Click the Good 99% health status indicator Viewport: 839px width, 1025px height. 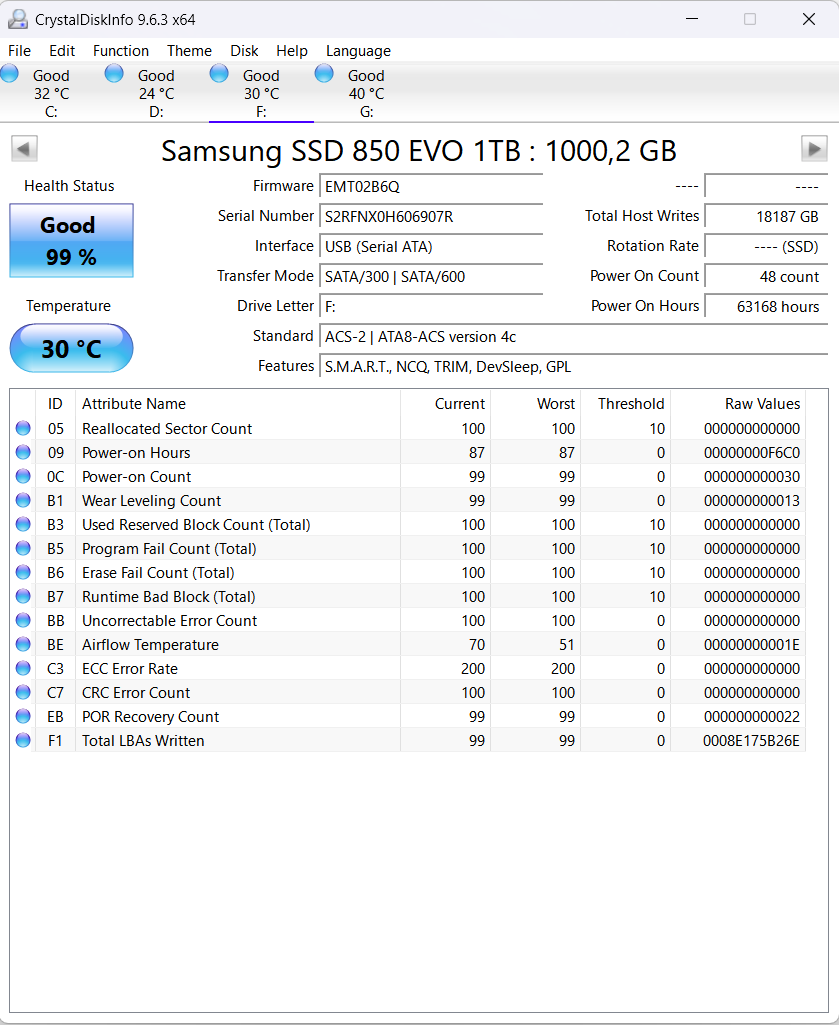(x=70, y=240)
